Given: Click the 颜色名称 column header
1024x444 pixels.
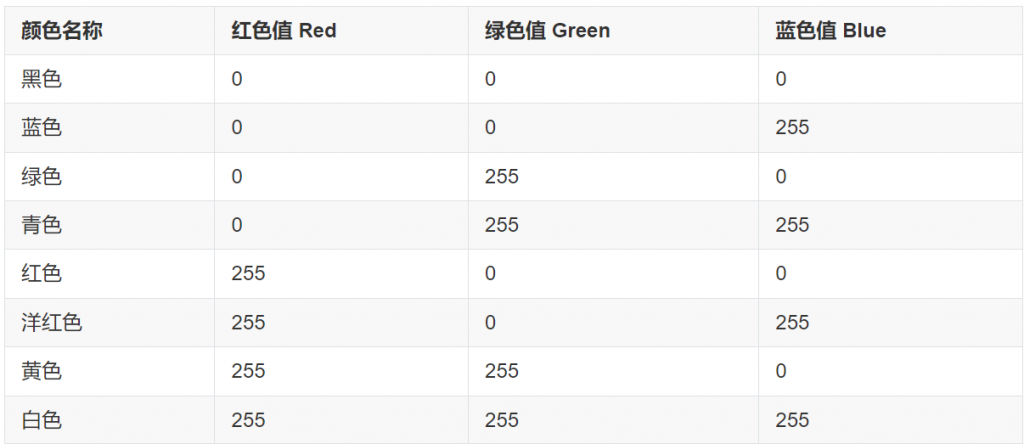Looking at the screenshot, I should [61, 31].
